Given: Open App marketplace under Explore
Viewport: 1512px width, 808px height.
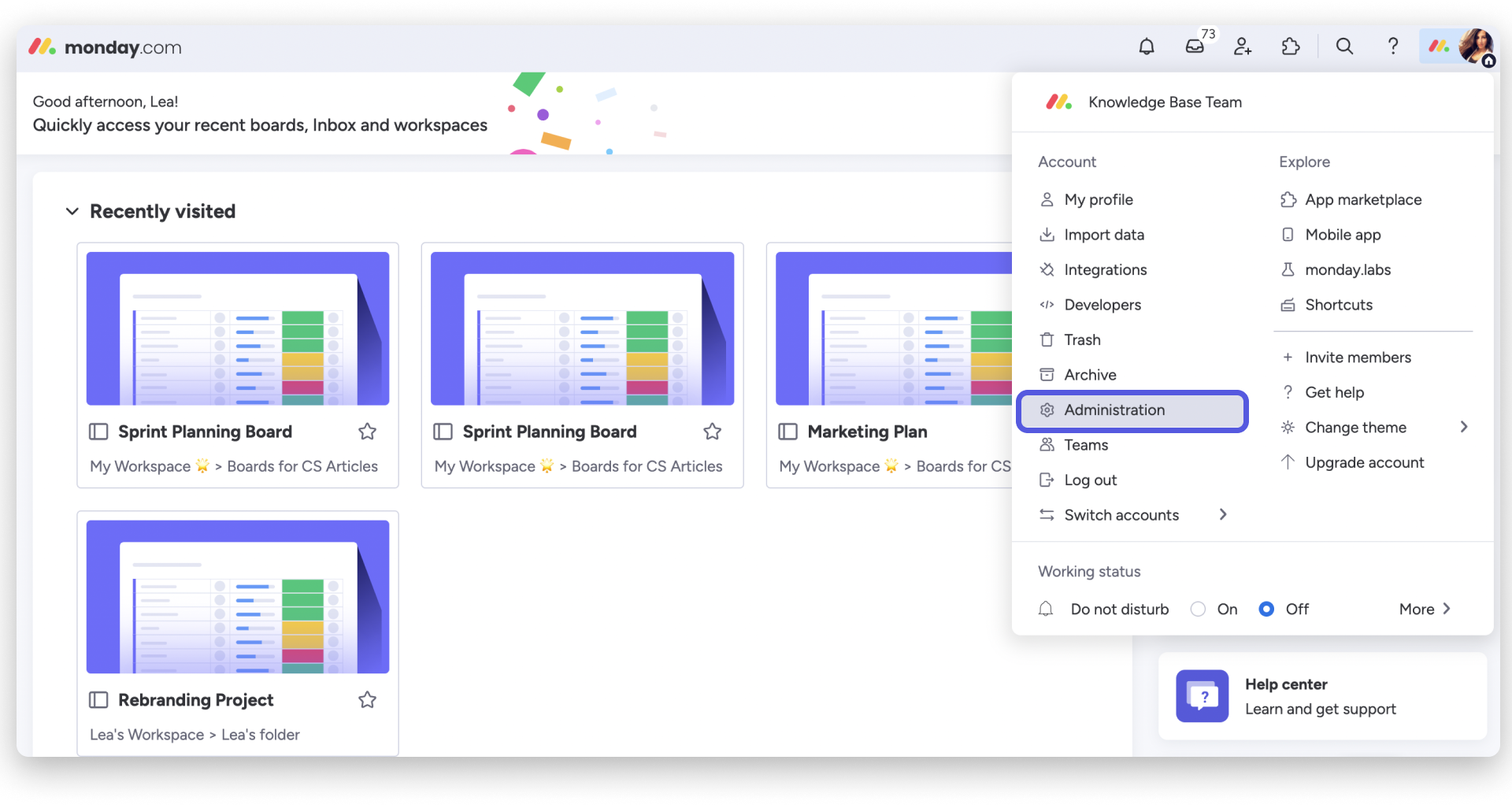Looking at the screenshot, I should pos(1363,199).
